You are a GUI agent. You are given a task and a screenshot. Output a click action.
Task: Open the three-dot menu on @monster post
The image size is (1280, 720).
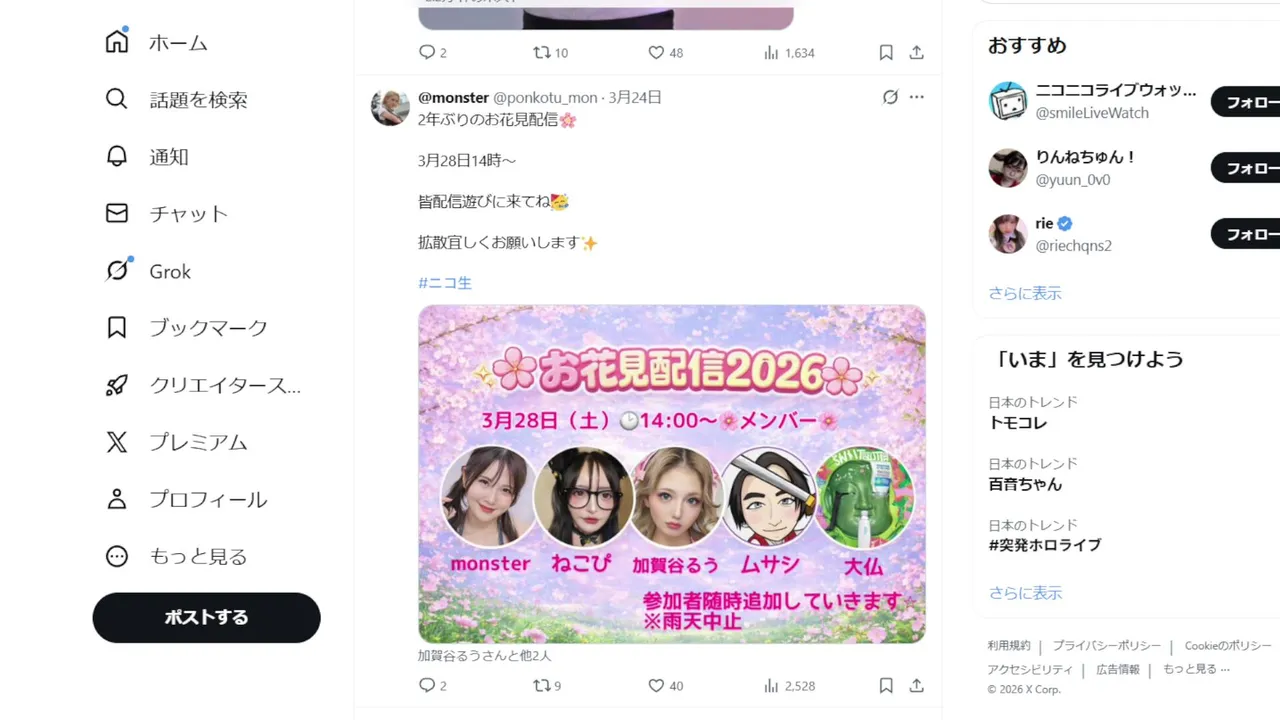tap(917, 97)
